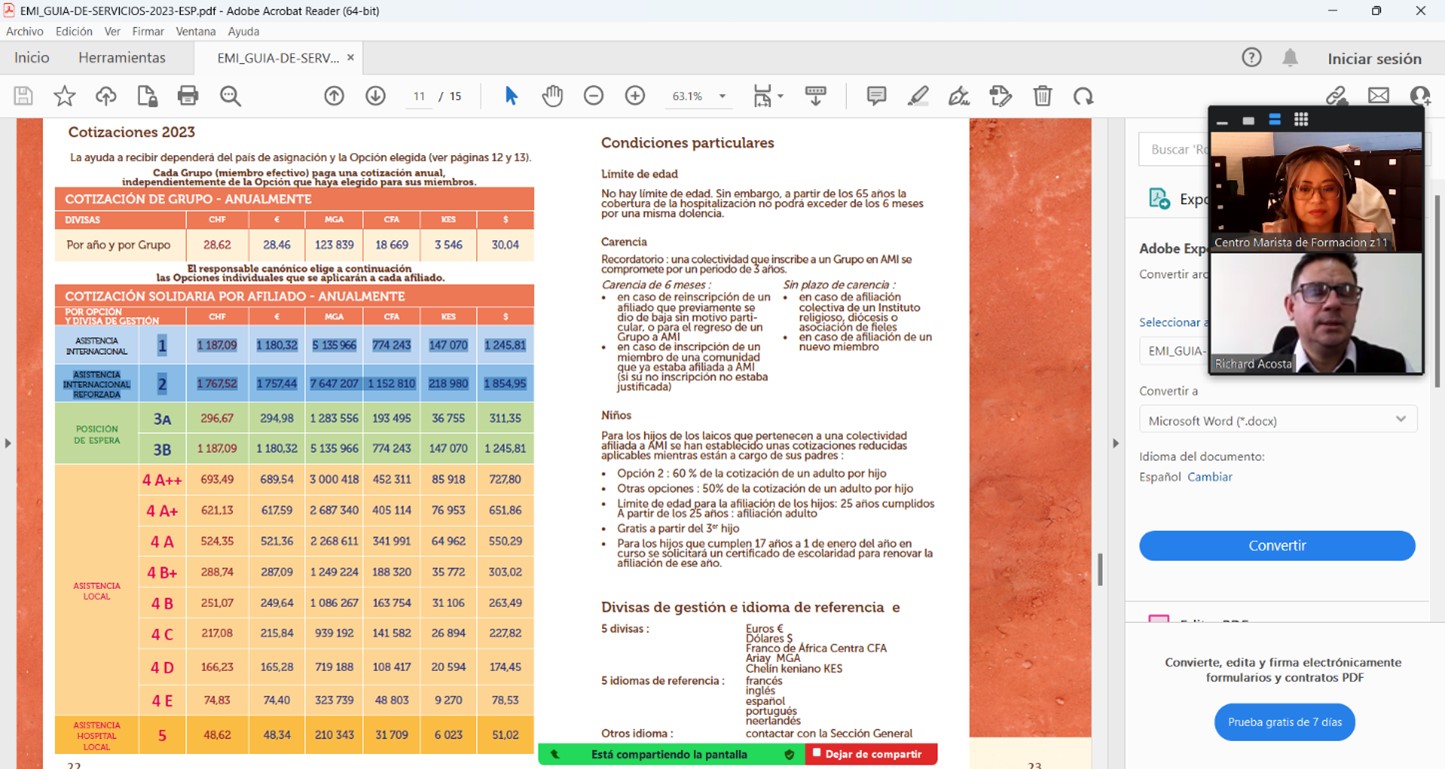
Task: Open the help question mark icon
Action: [x=1251, y=58]
